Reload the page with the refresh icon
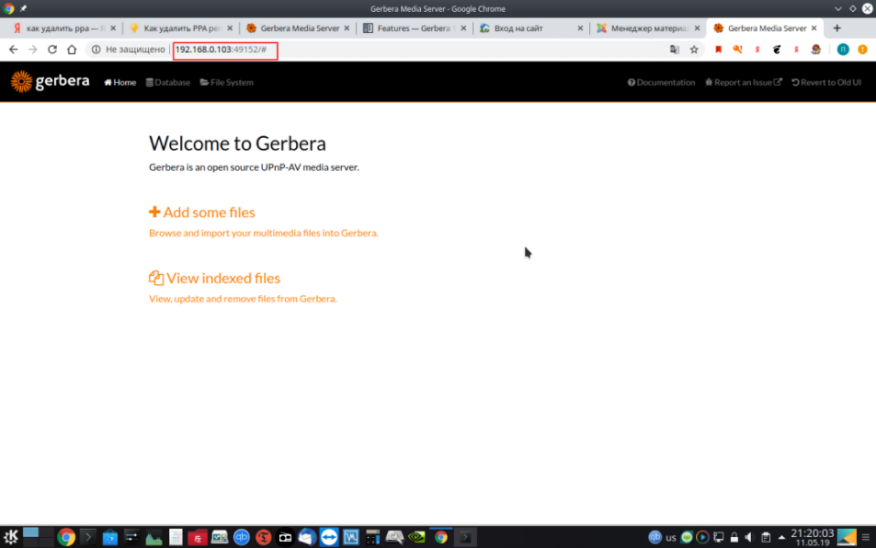The image size is (876, 548). point(52,49)
